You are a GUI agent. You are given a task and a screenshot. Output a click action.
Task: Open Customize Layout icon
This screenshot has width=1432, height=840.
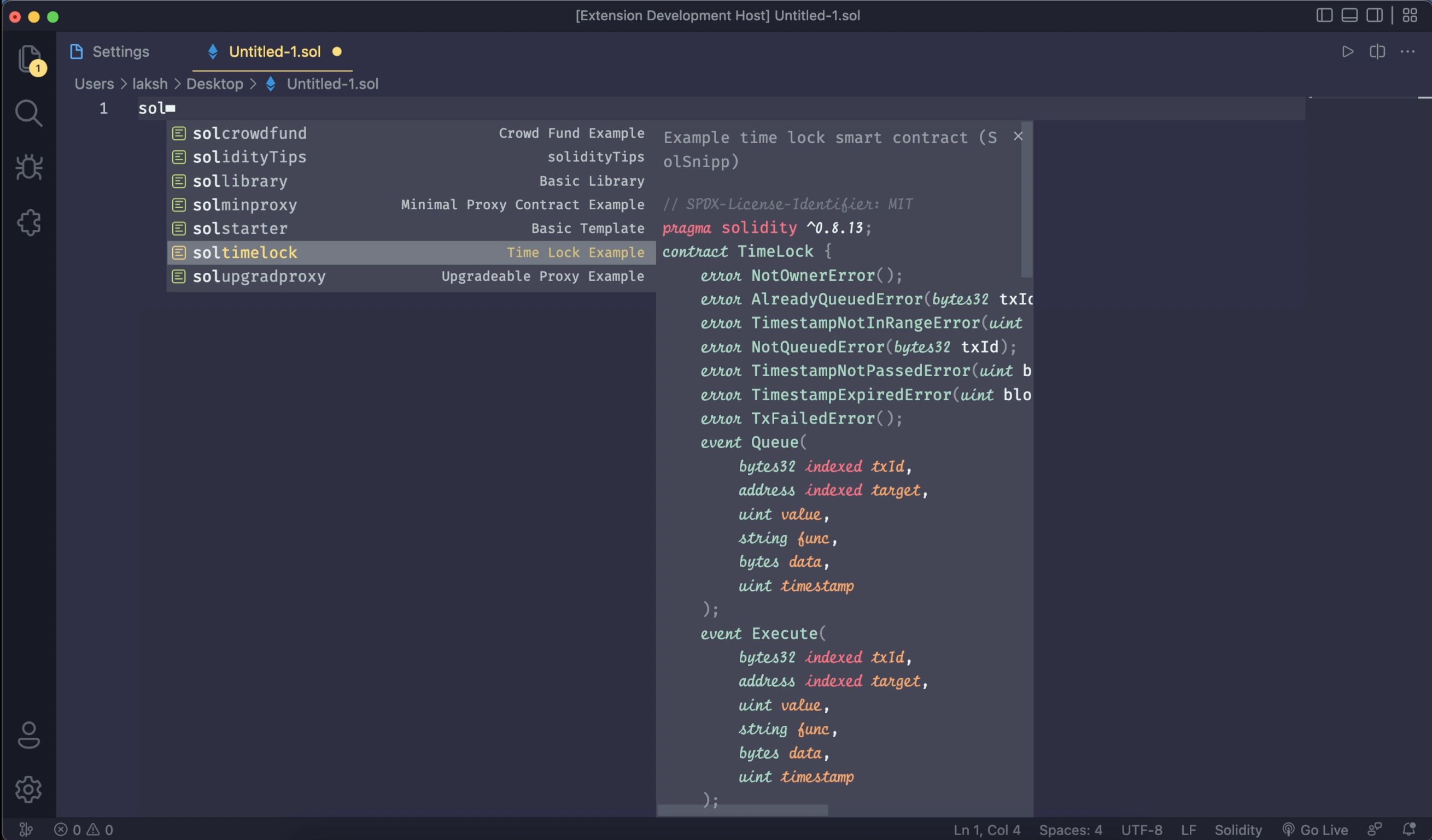[x=1410, y=15]
